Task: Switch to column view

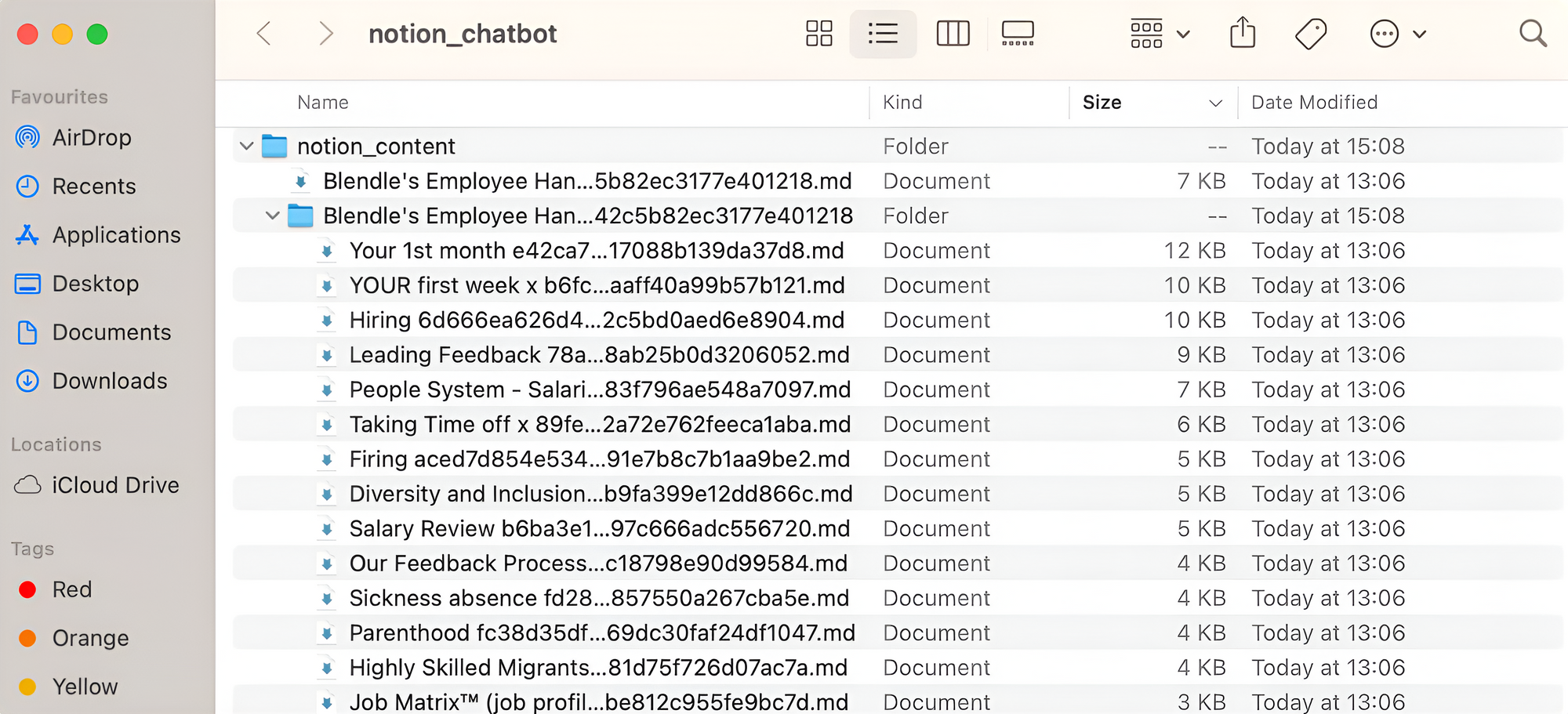Action: coord(953,33)
